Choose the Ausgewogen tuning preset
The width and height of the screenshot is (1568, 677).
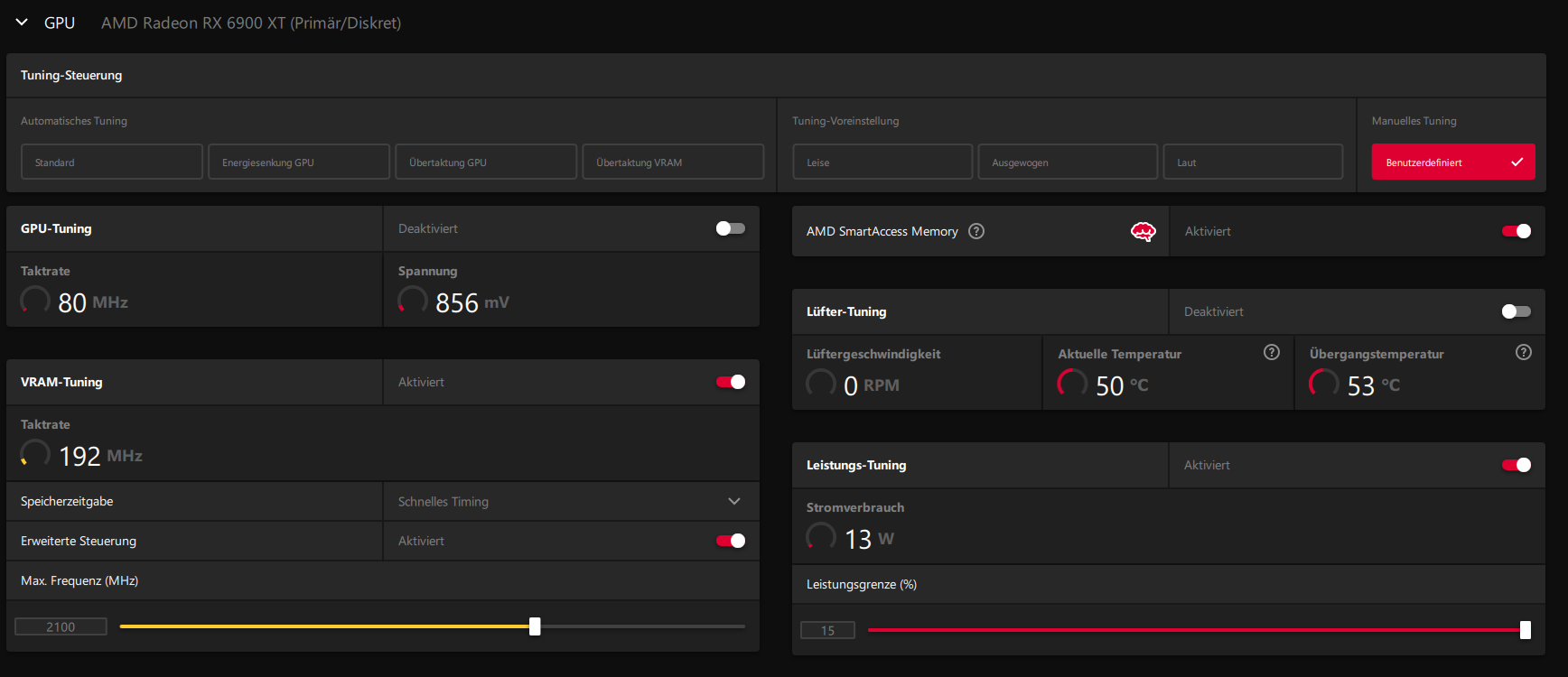point(1068,162)
